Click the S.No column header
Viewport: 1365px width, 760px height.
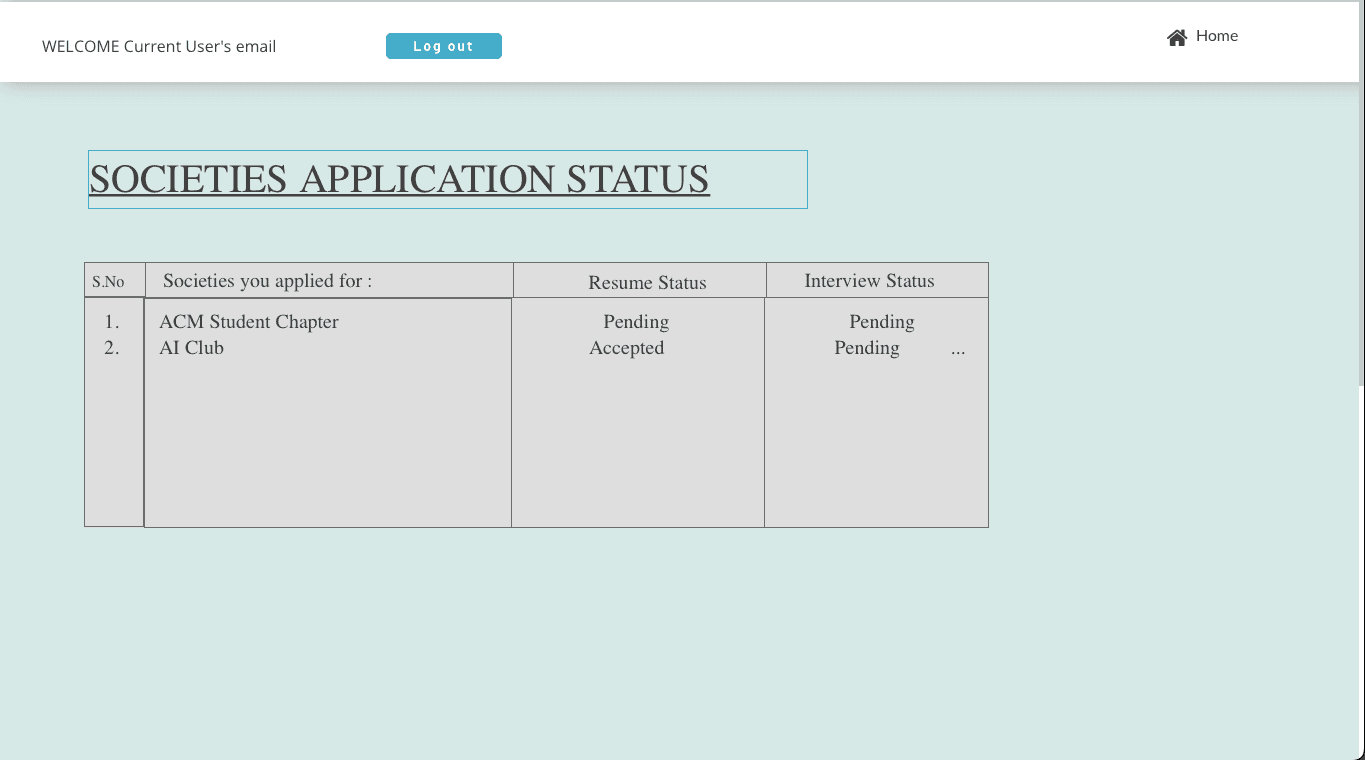point(115,280)
